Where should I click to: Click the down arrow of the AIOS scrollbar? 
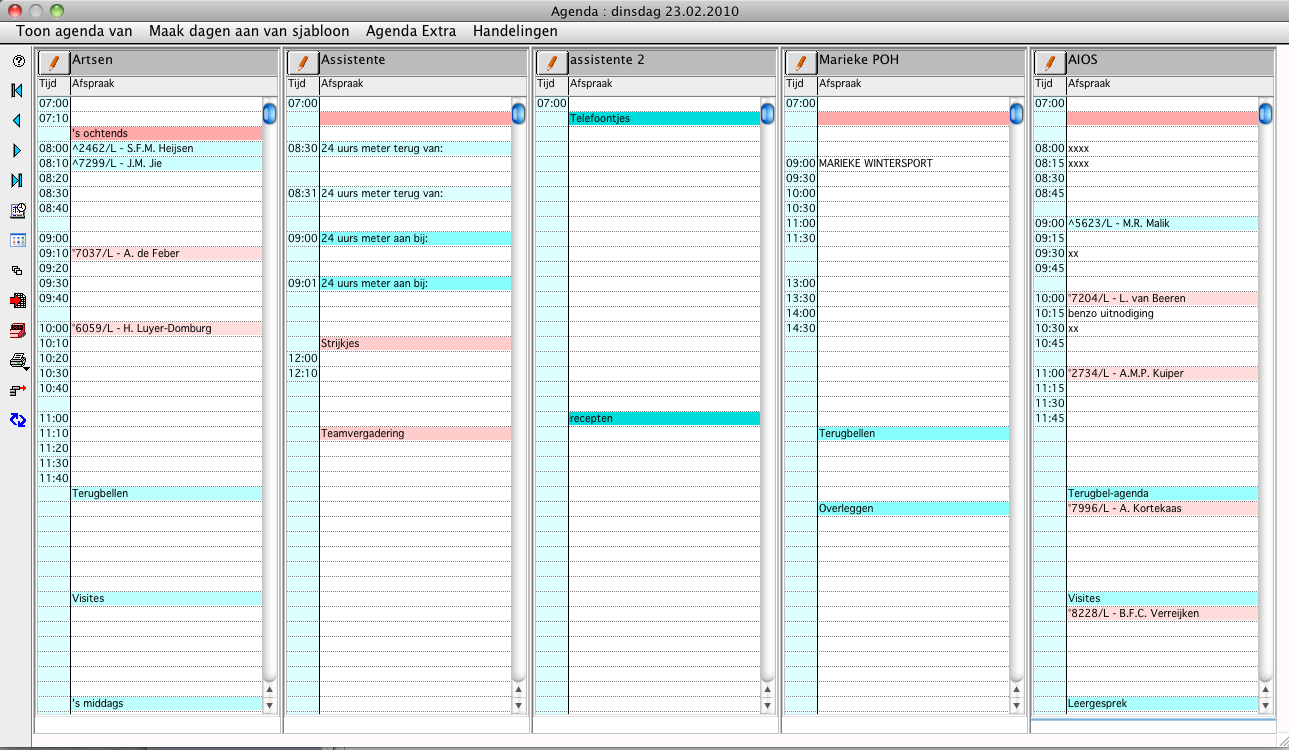click(1265, 705)
